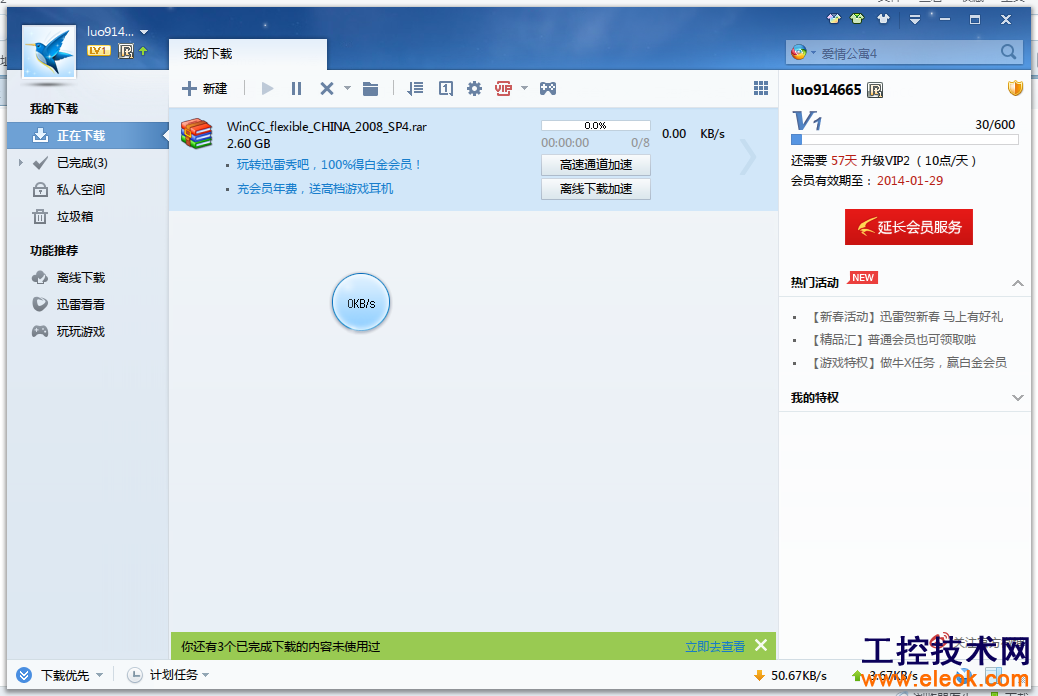Expand the 已完成(3) tree arrow
This screenshot has width=1038, height=696.
(21, 162)
